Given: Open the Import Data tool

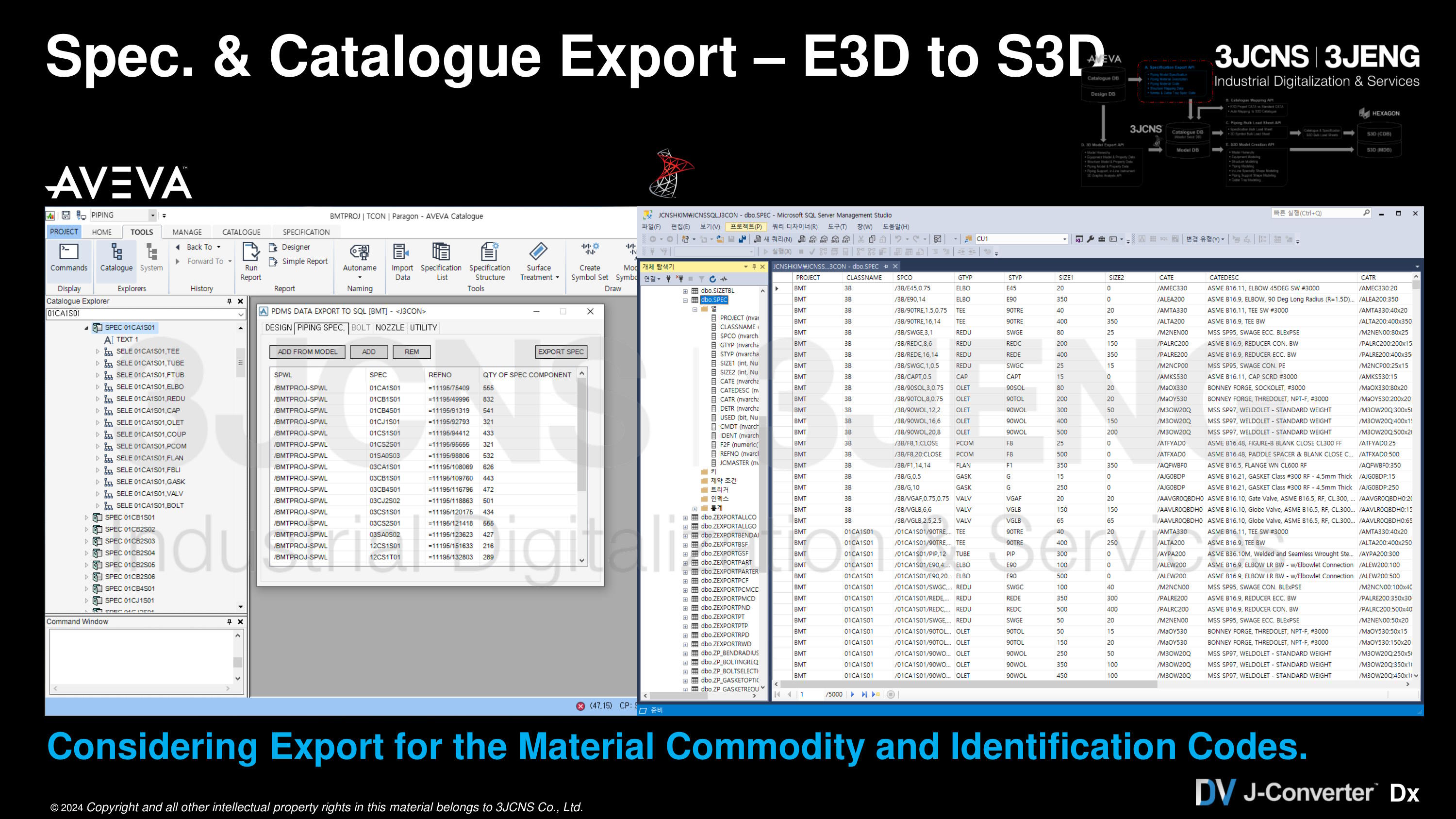Looking at the screenshot, I should [402, 261].
